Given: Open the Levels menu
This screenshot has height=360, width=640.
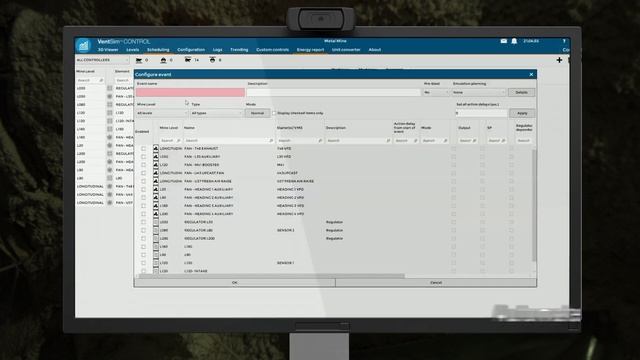Looking at the screenshot, I should point(133,50).
